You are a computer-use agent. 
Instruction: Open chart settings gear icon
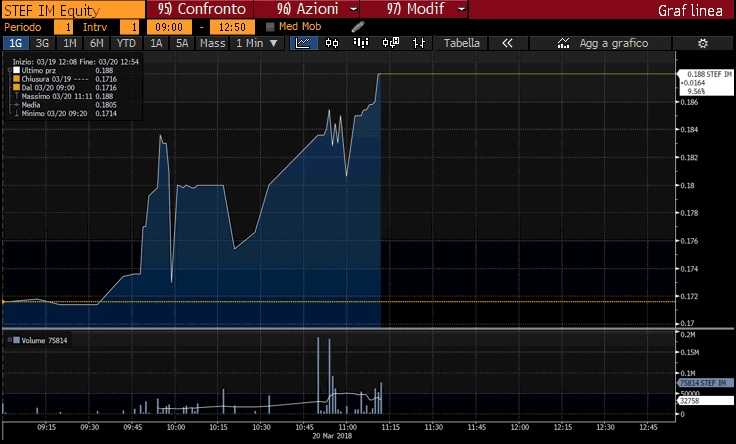pos(702,43)
